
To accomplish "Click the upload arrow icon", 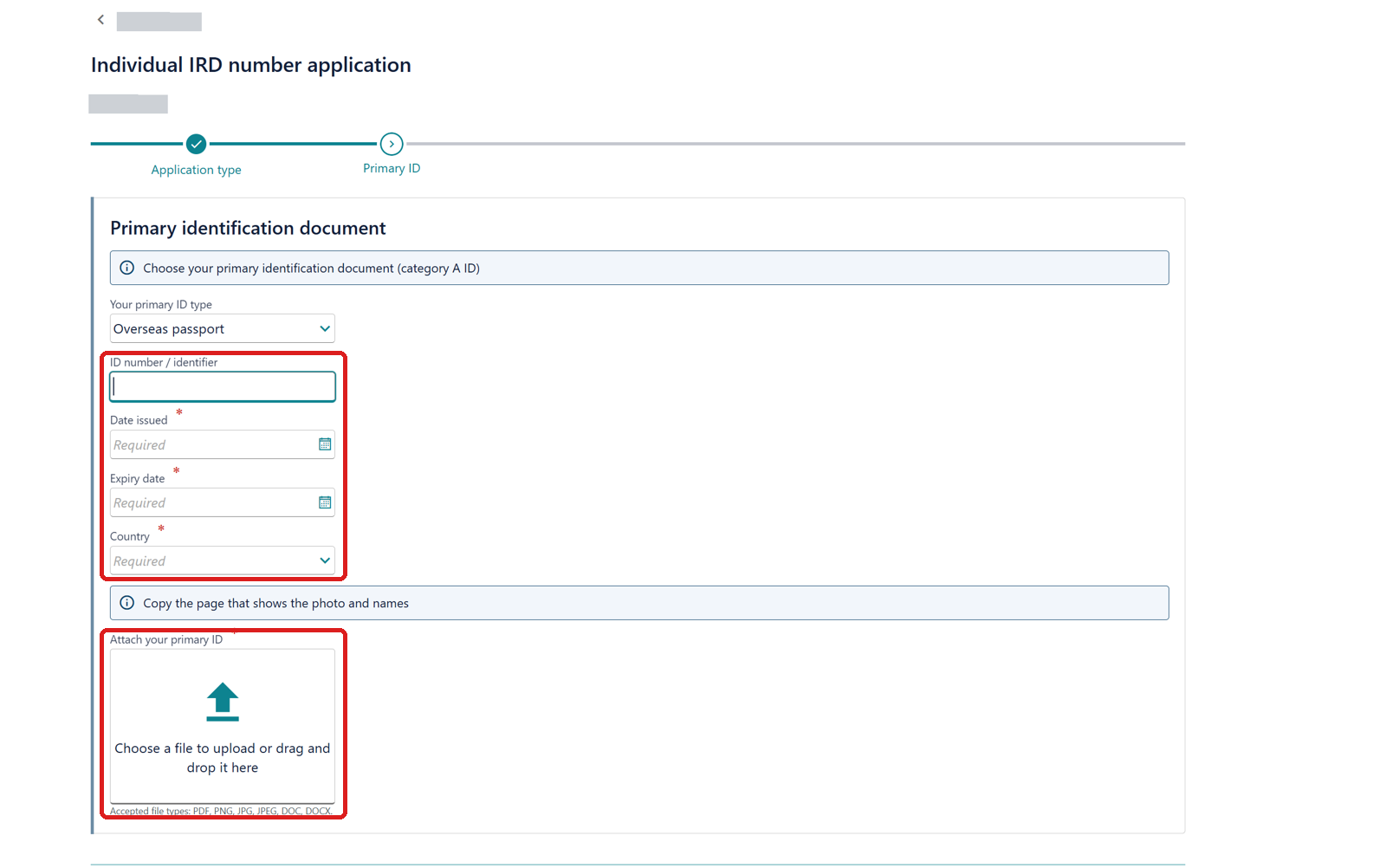I will [223, 702].
